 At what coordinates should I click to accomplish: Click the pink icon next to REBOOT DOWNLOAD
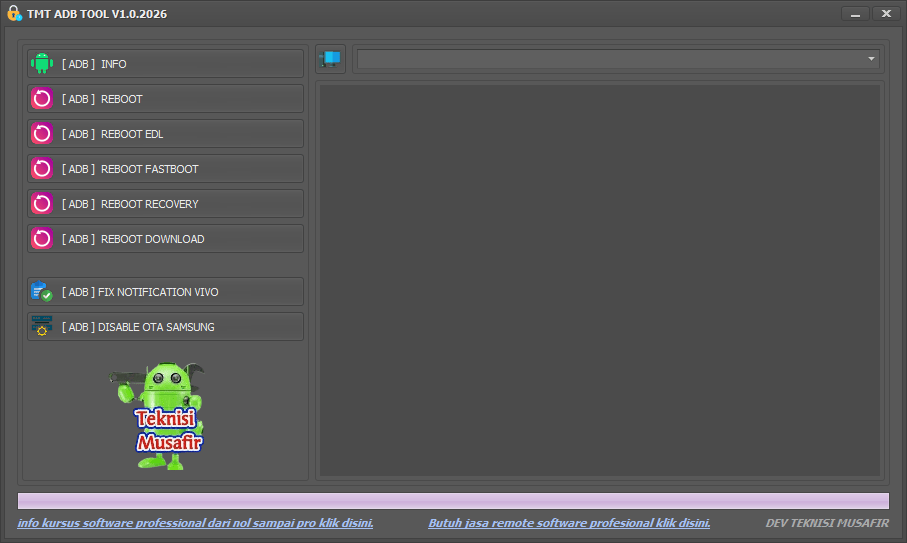[x=41, y=239]
